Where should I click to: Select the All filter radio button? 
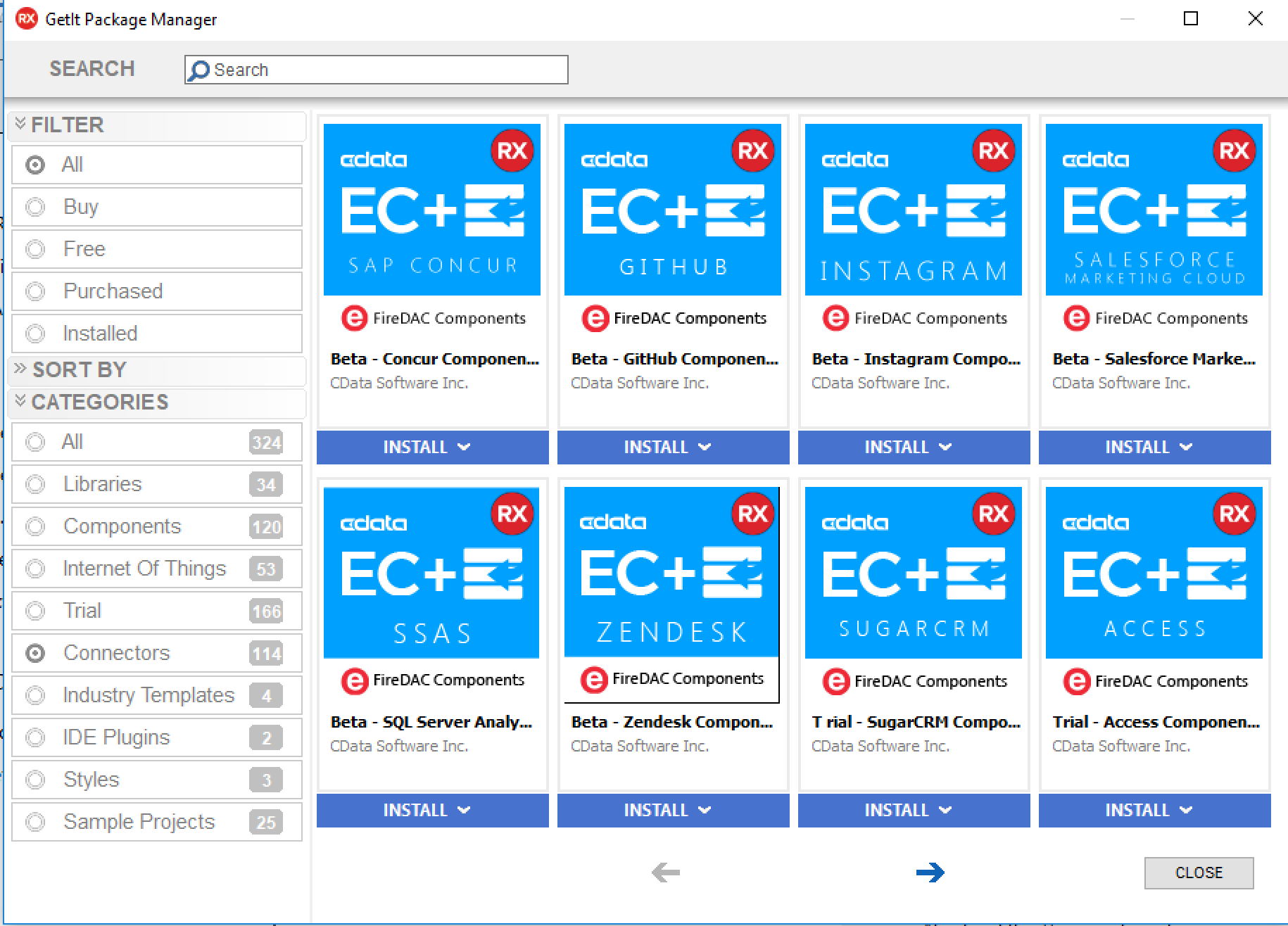(35, 165)
